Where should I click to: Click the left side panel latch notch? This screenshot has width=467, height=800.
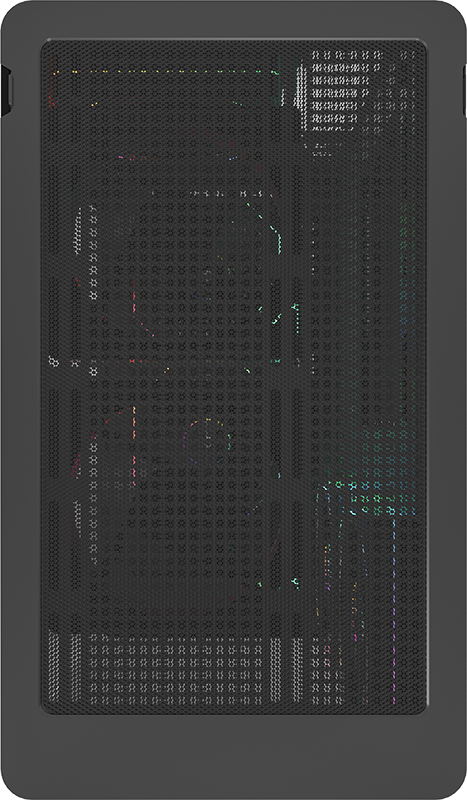point(6,91)
